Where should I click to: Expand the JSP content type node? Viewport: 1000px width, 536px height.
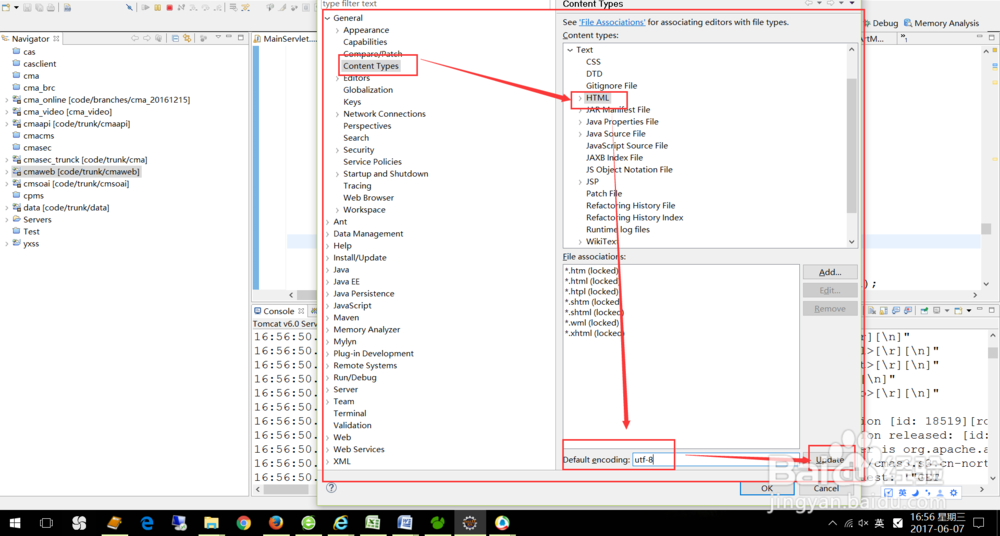coord(580,182)
